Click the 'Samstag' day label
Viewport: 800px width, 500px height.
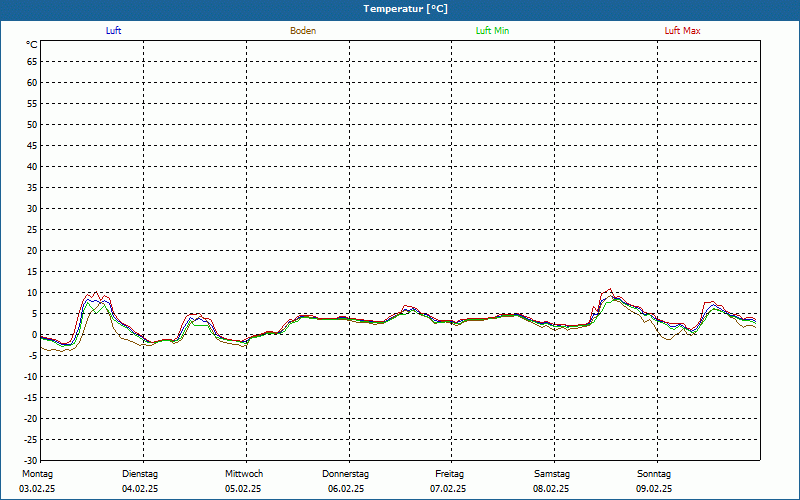point(552,474)
